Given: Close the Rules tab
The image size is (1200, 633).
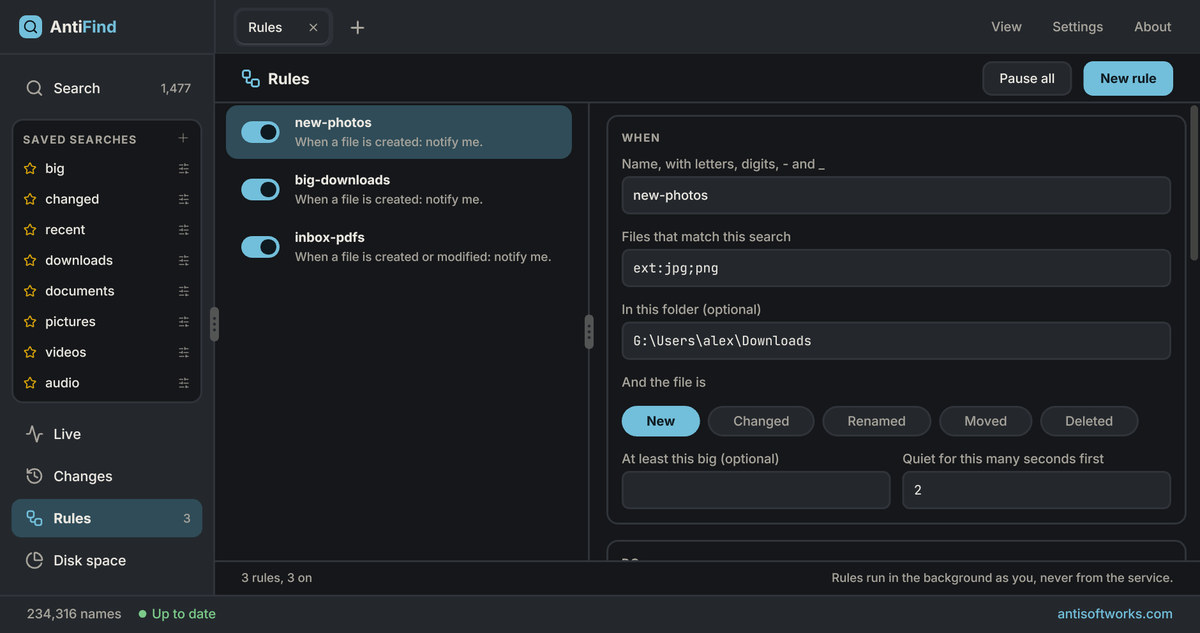Looking at the screenshot, I should tap(313, 27).
